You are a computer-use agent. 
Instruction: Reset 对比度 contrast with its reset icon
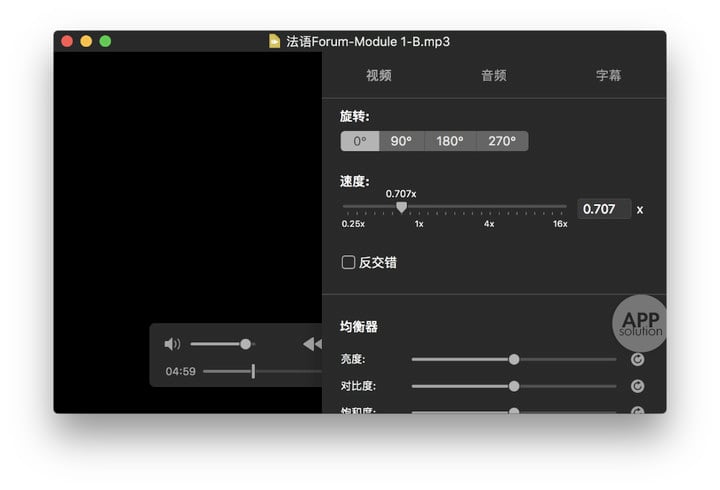[x=637, y=386]
